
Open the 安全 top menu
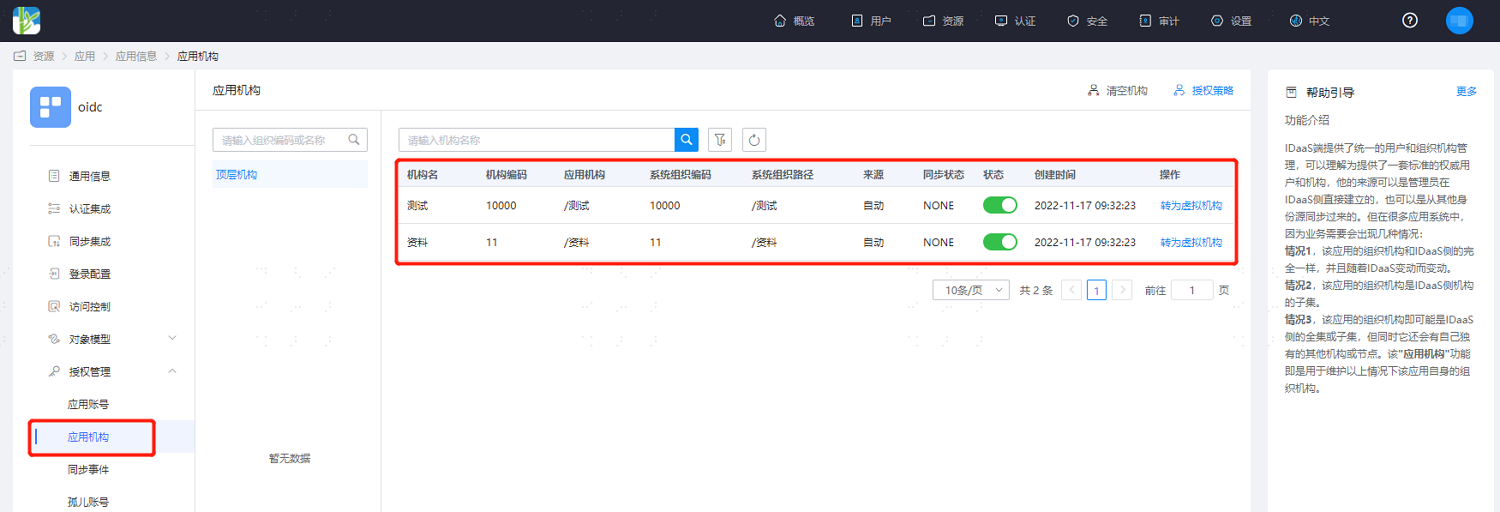1087,21
